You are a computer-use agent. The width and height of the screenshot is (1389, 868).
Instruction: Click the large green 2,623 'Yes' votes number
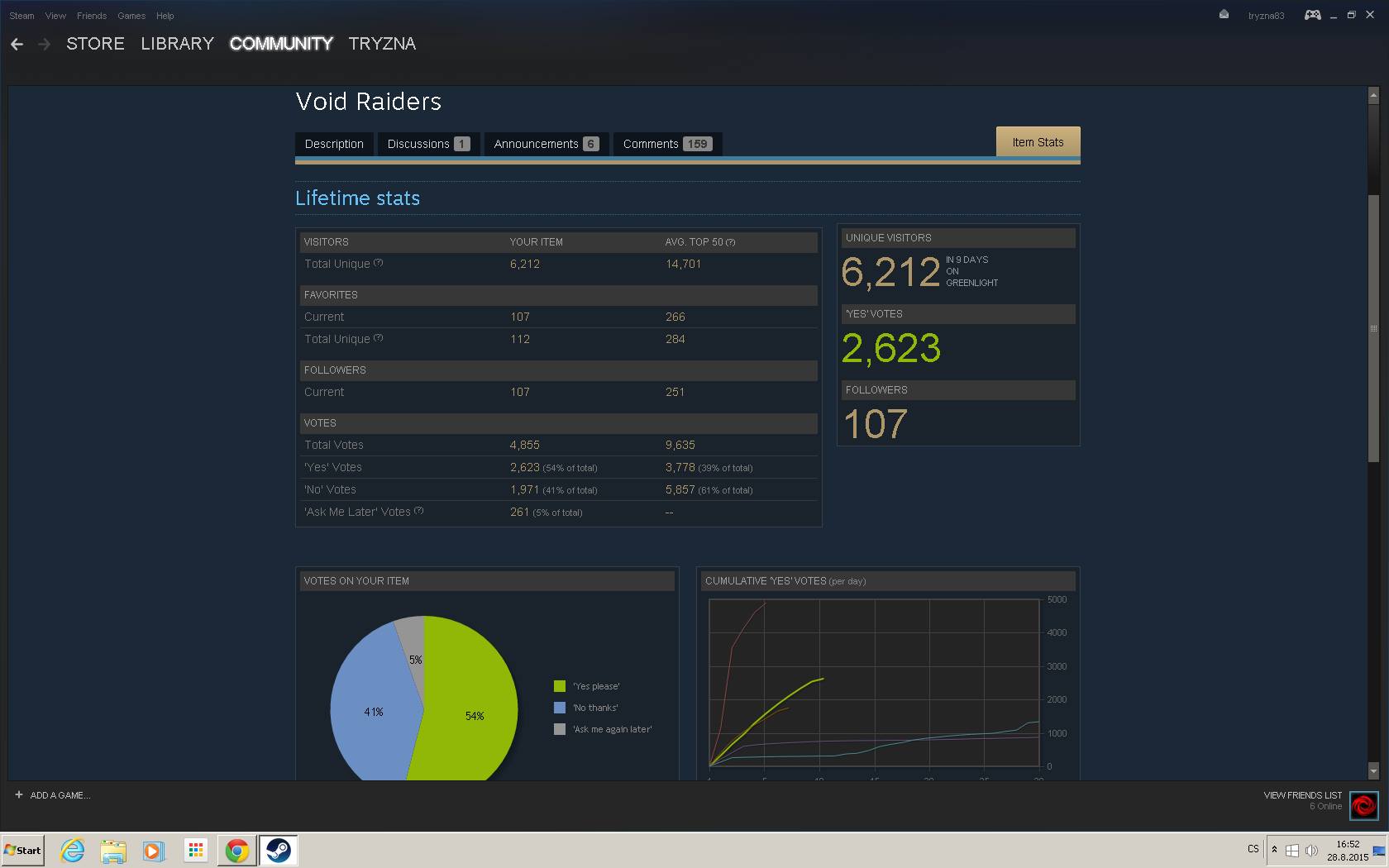tap(891, 348)
